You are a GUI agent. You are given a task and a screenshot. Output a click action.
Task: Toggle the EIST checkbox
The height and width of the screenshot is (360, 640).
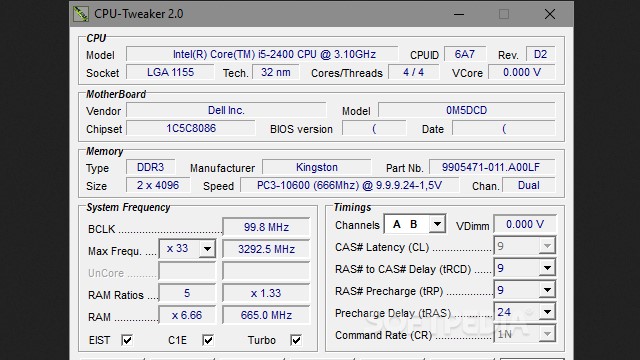tap(127, 340)
